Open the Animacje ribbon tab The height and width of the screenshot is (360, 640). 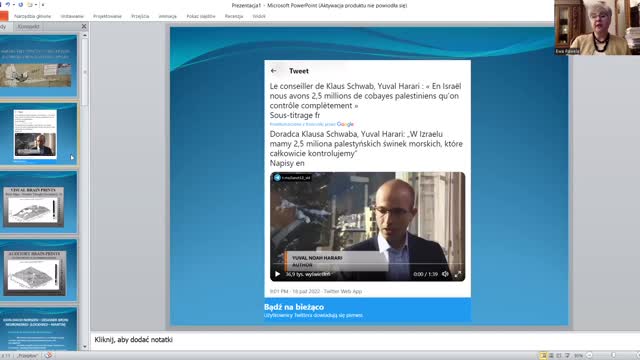pos(167,16)
